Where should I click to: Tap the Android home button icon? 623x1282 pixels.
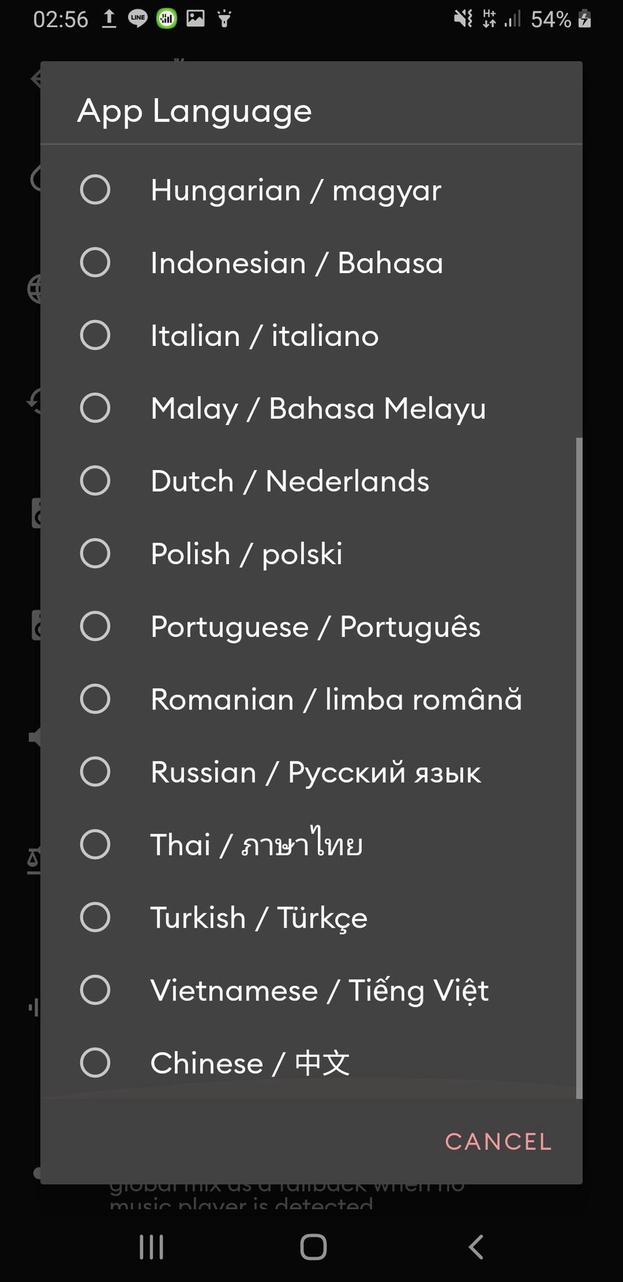[x=313, y=1246]
